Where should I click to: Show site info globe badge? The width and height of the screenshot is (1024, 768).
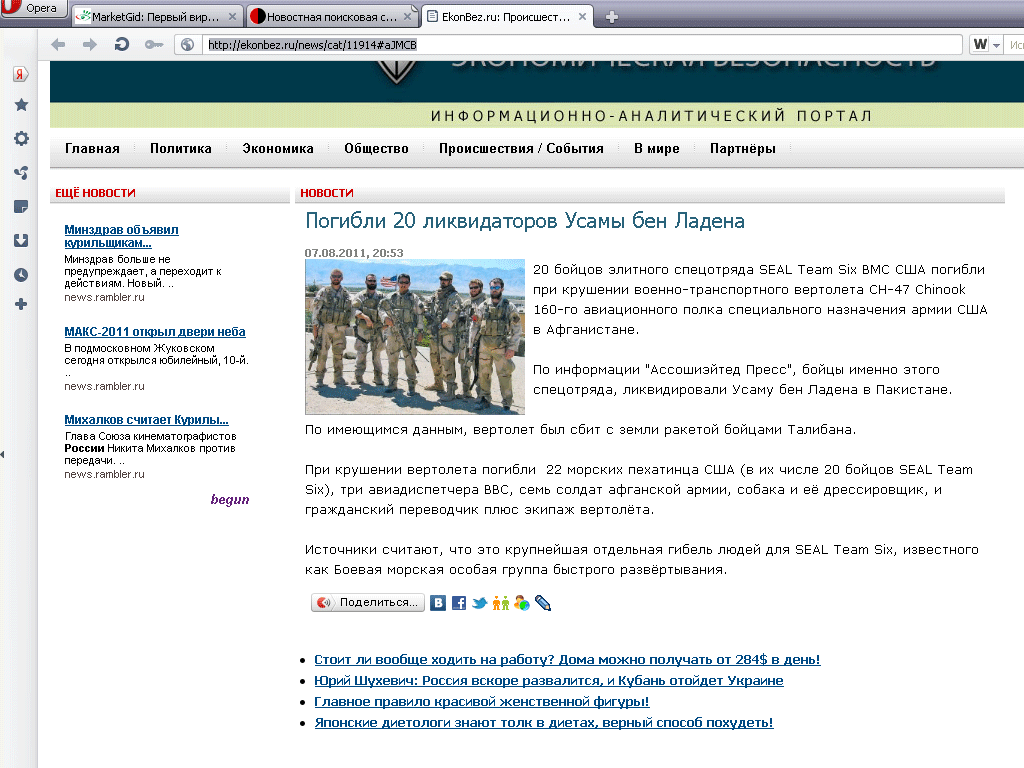click(188, 44)
